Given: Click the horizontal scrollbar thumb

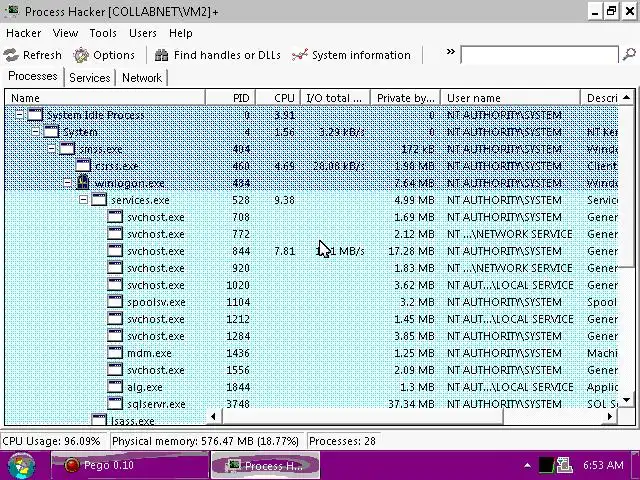Looking at the screenshot, I should [x=362, y=416].
